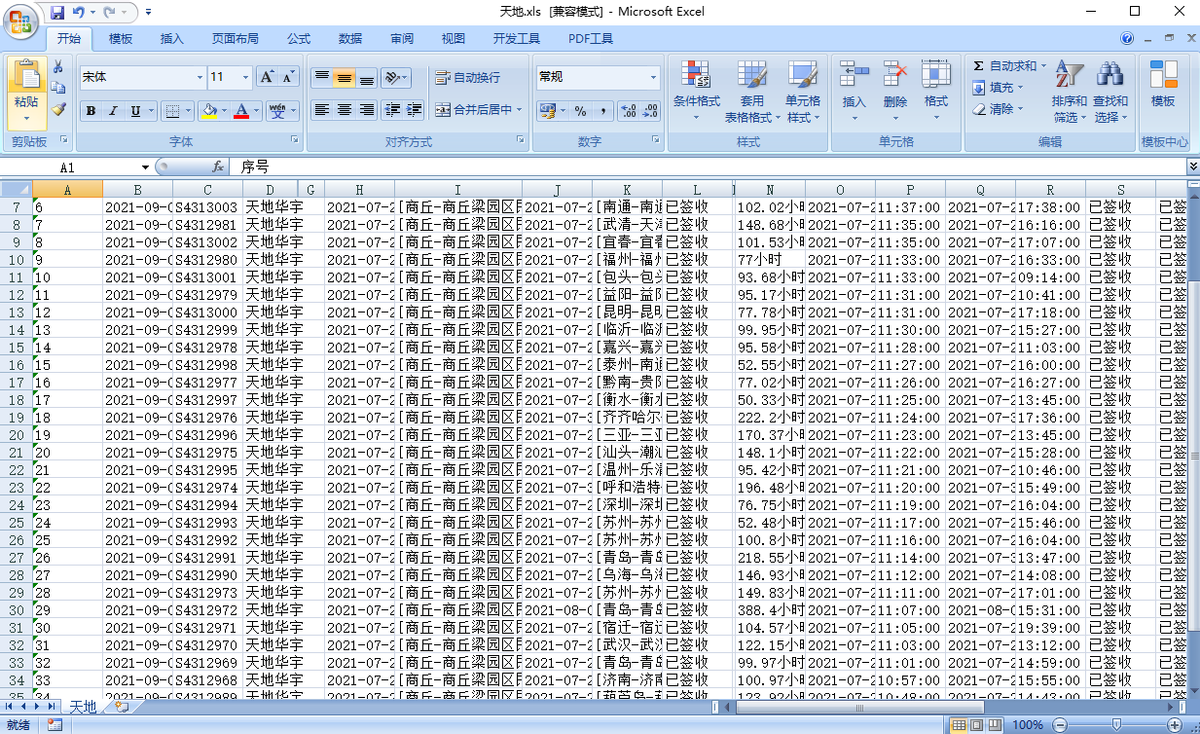Switch to 页面布局 ribbon tab

click(235, 39)
